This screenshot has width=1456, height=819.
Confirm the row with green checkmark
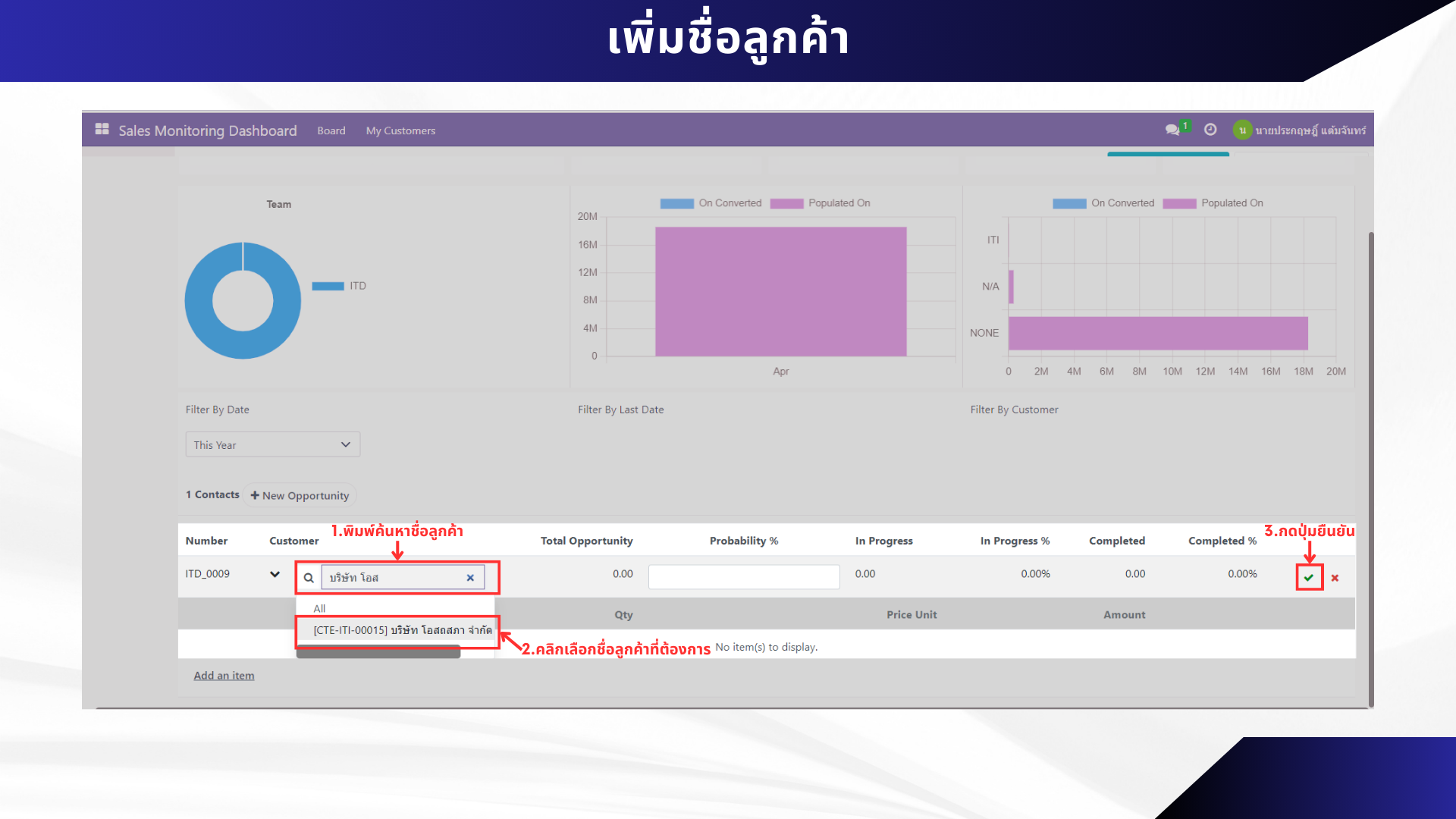1309,578
